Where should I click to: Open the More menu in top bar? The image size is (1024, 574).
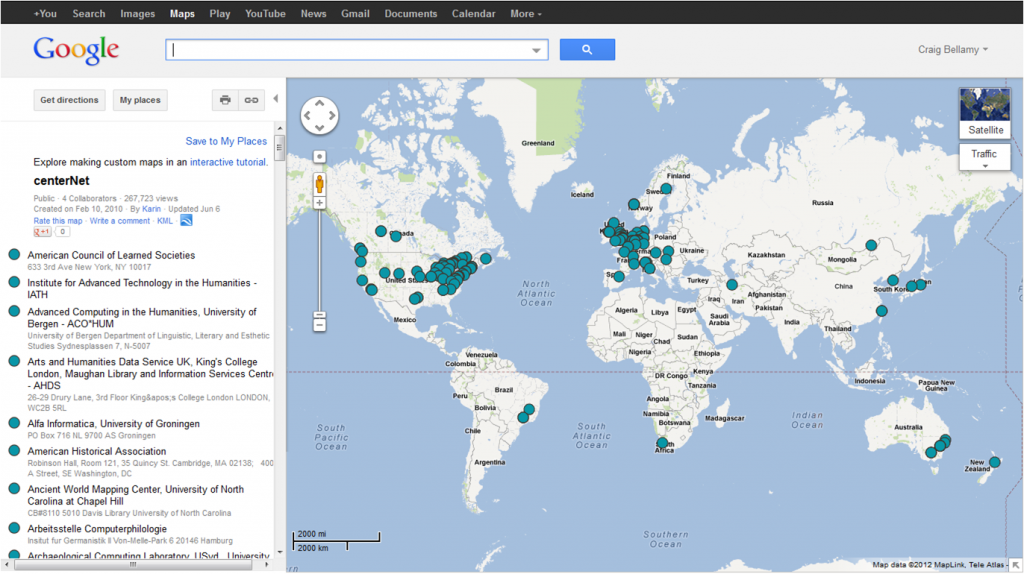tap(526, 14)
